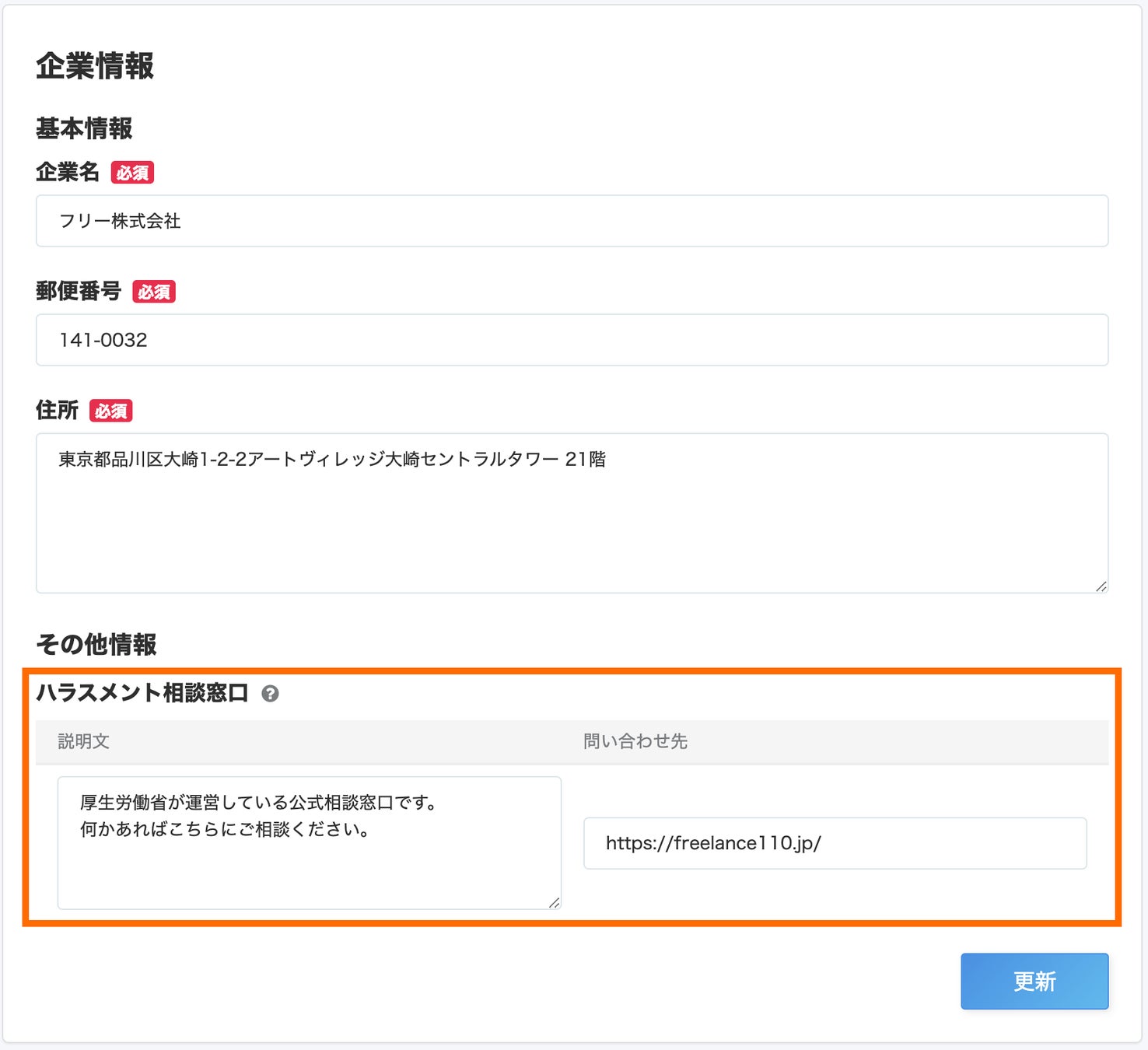
Task: Click the 必須 badge next to 郵便番号
Action: pos(154,292)
